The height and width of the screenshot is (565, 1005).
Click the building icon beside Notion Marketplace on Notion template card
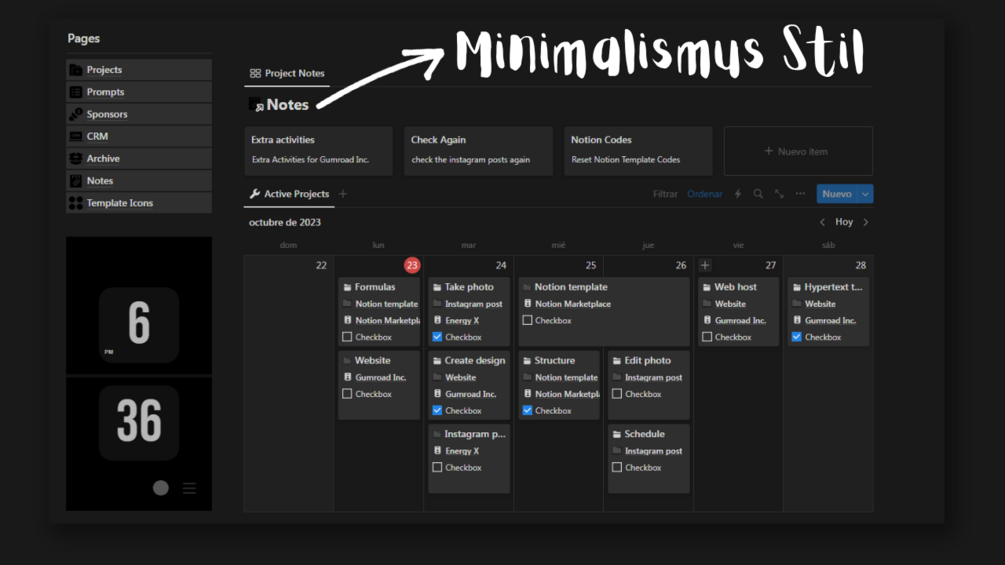(527, 304)
